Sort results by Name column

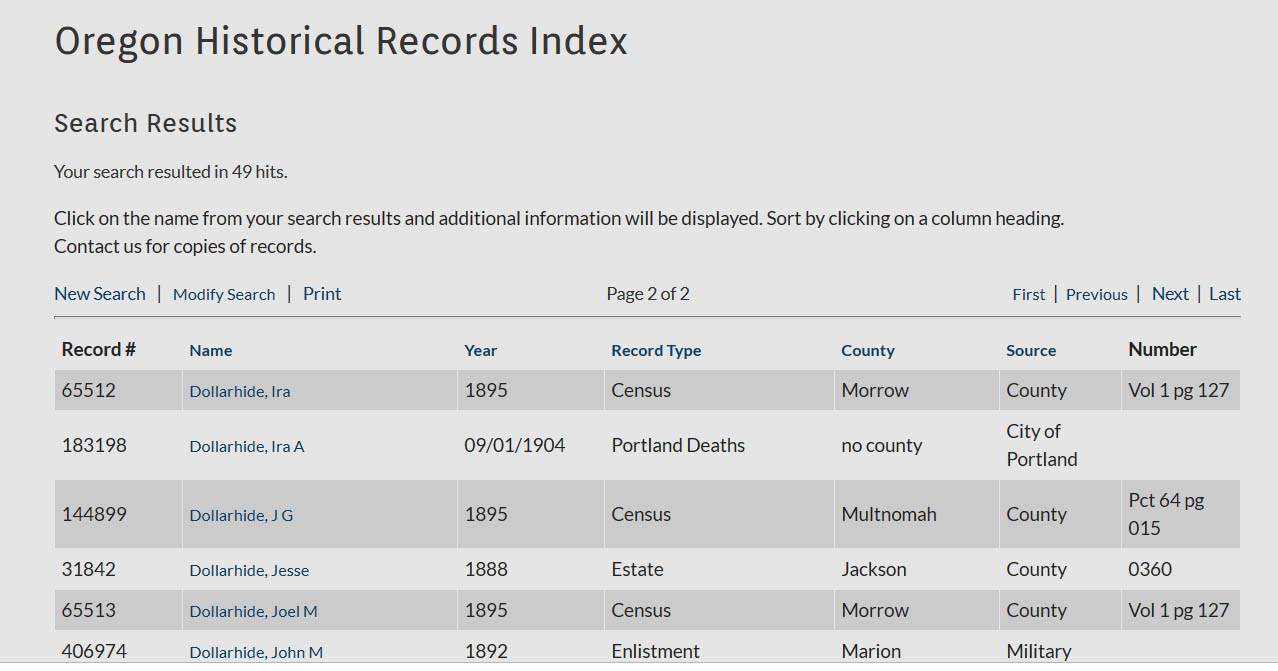tap(211, 351)
